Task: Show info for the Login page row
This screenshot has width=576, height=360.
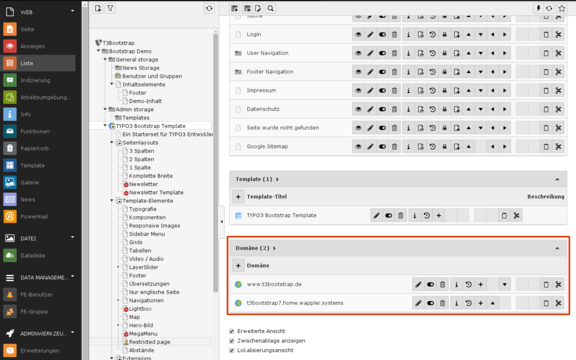Action: [408, 35]
